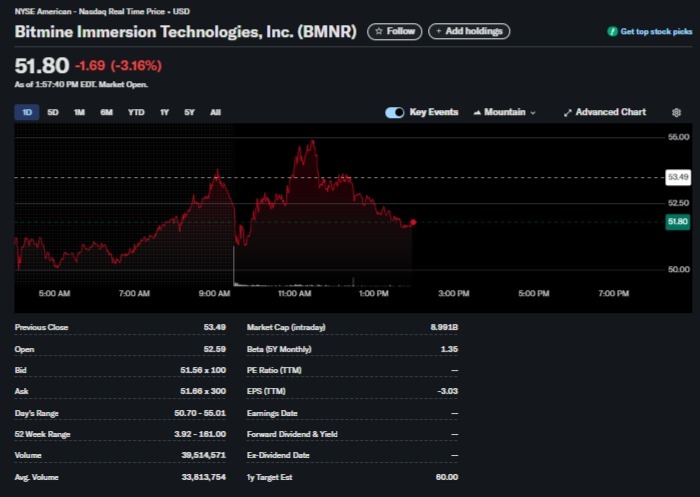Click the Volume value 39,514,571
The width and height of the screenshot is (700, 497).
[204, 455]
